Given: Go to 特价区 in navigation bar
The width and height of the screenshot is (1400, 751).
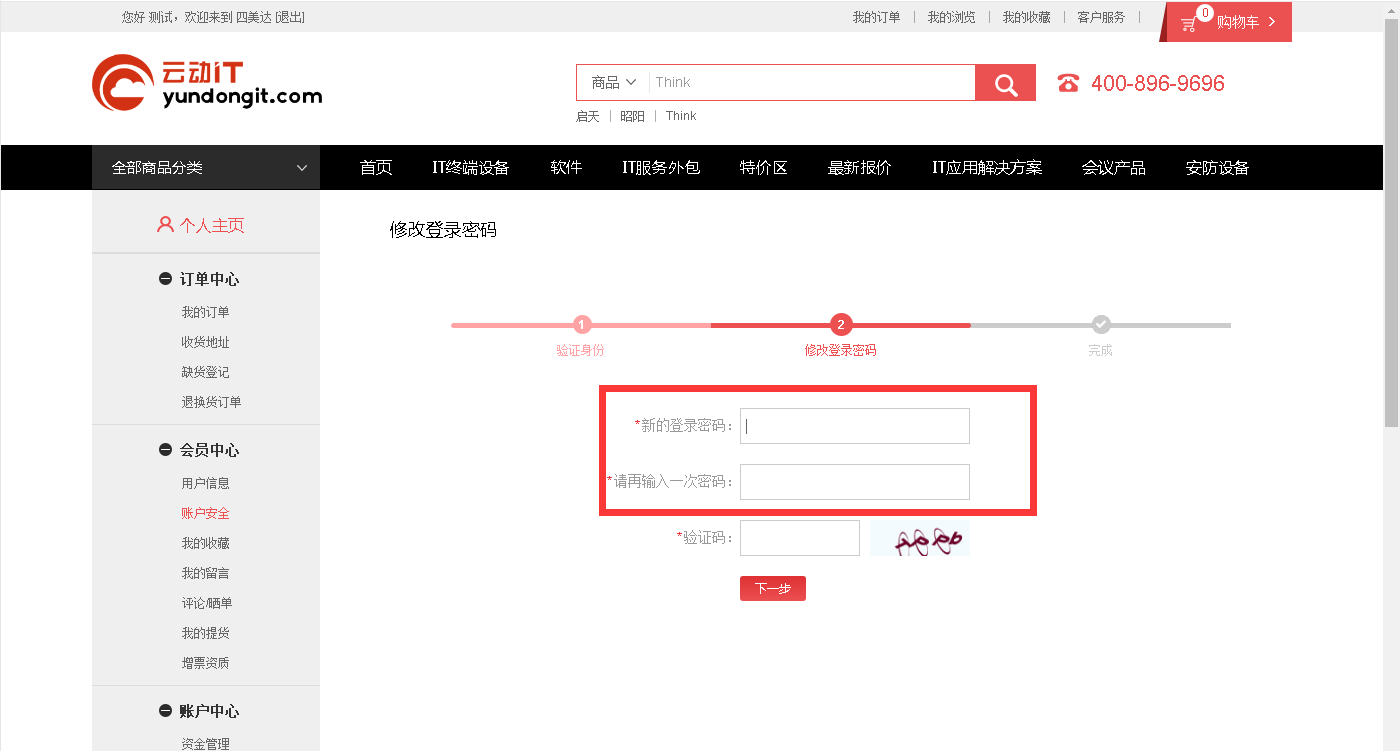Looking at the screenshot, I should coord(763,168).
